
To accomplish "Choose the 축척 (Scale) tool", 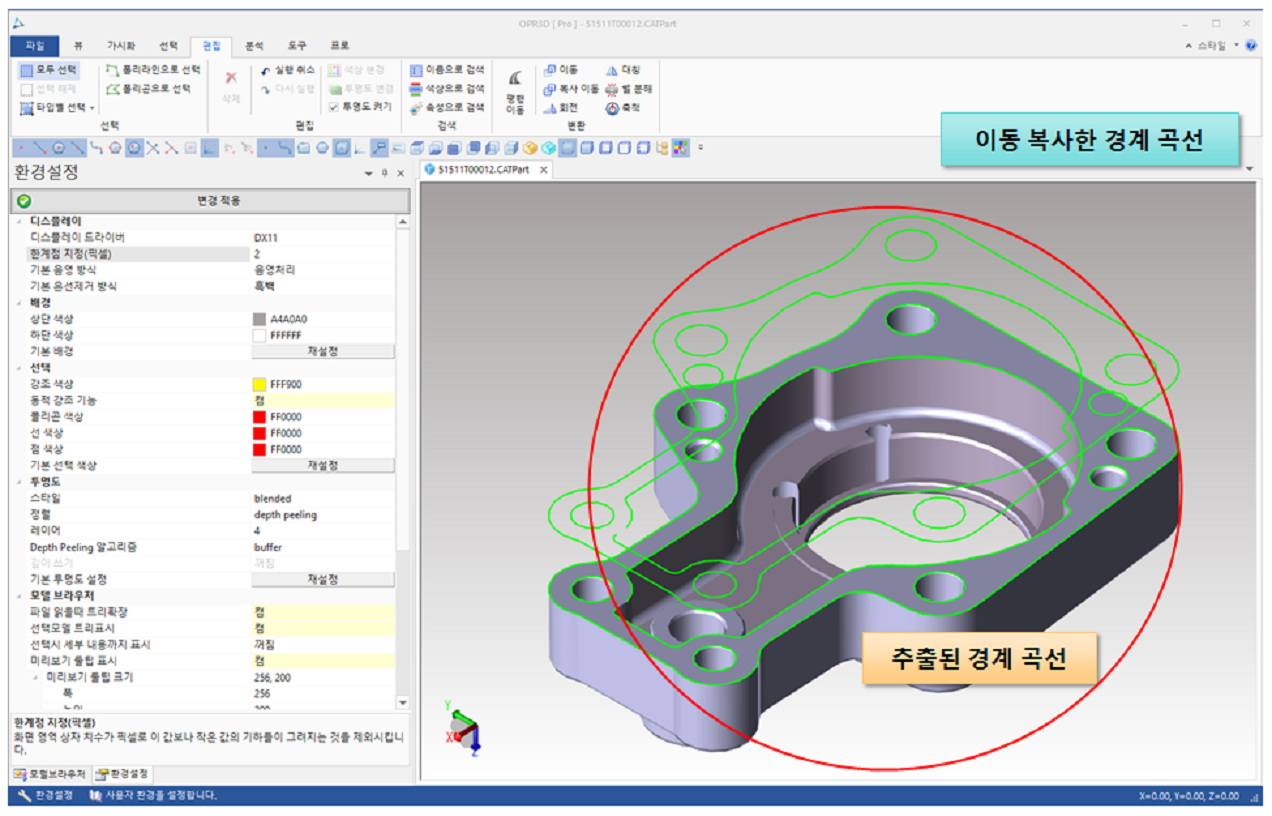I will coord(612,108).
